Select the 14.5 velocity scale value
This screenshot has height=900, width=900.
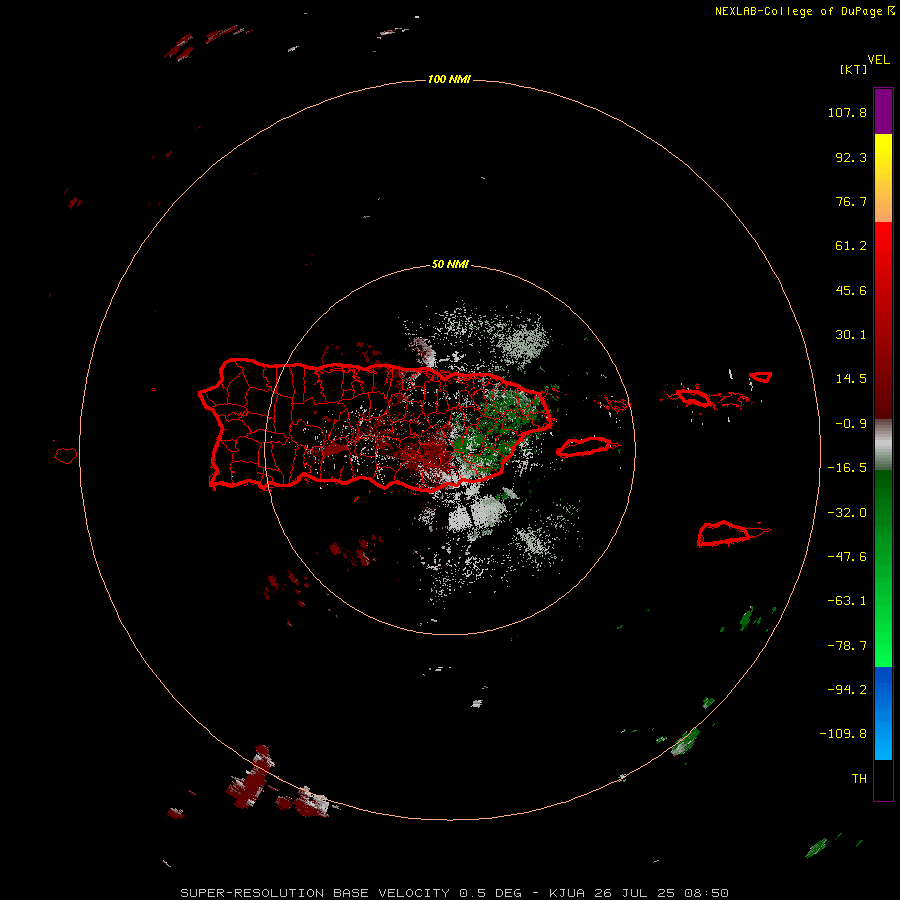tap(851, 379)
